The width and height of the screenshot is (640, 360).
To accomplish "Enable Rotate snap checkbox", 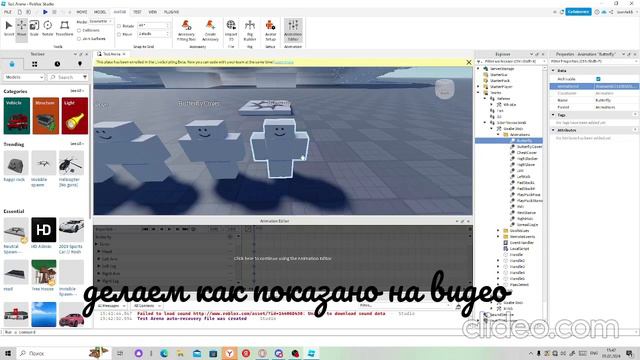I will (119, 26).
